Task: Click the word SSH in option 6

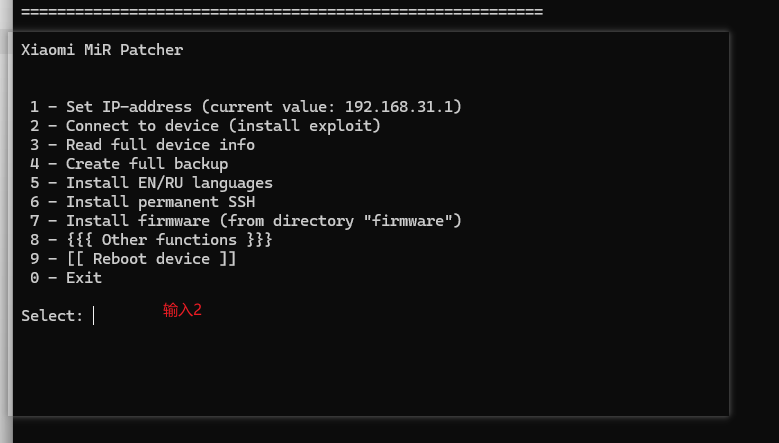Action: 241,202
